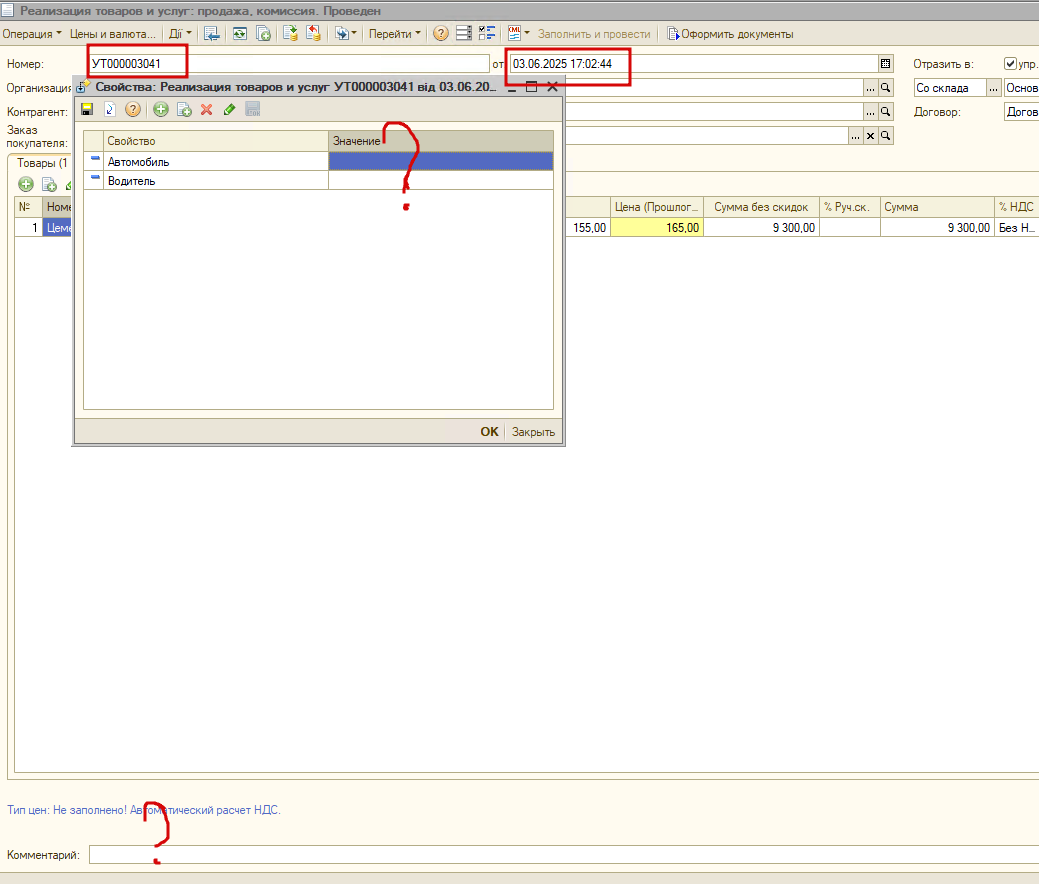Open ellipsis next to Со склада field

click(x=993, y=87)
